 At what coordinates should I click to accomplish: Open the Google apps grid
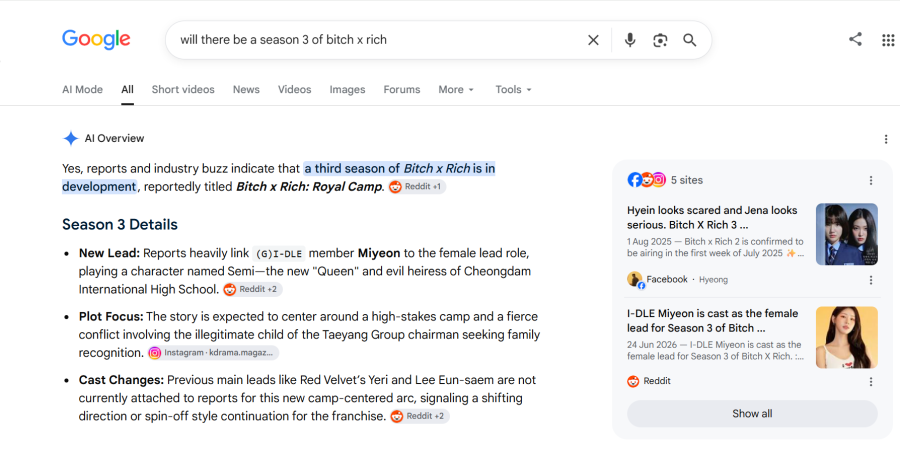click(x=888, y=40)
